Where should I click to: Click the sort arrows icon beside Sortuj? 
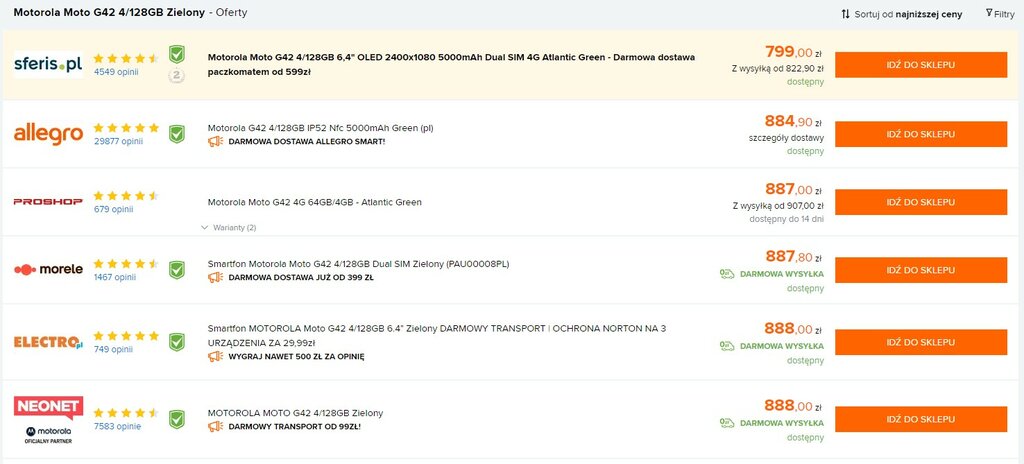pos(846,14)
